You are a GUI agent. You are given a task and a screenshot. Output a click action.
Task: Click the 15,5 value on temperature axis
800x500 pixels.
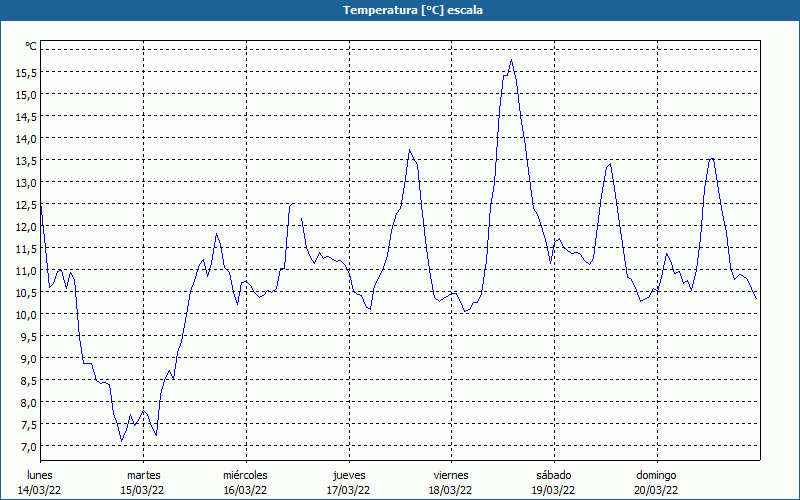(26, 73)
